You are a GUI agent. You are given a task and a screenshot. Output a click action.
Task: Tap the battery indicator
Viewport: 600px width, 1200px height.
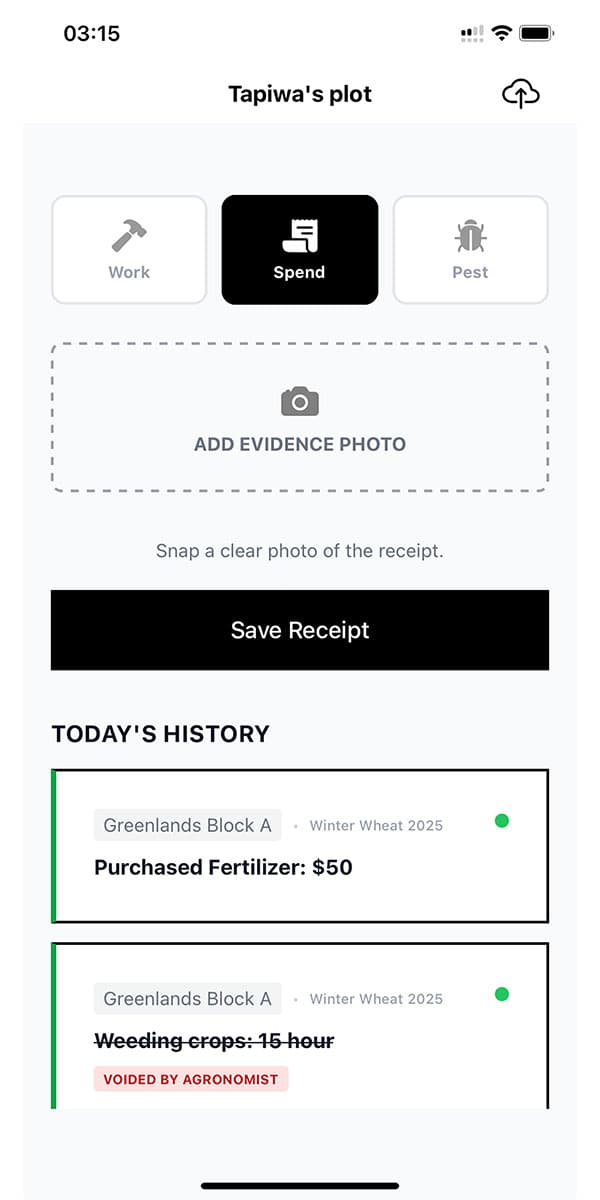(x=537, y=31)
